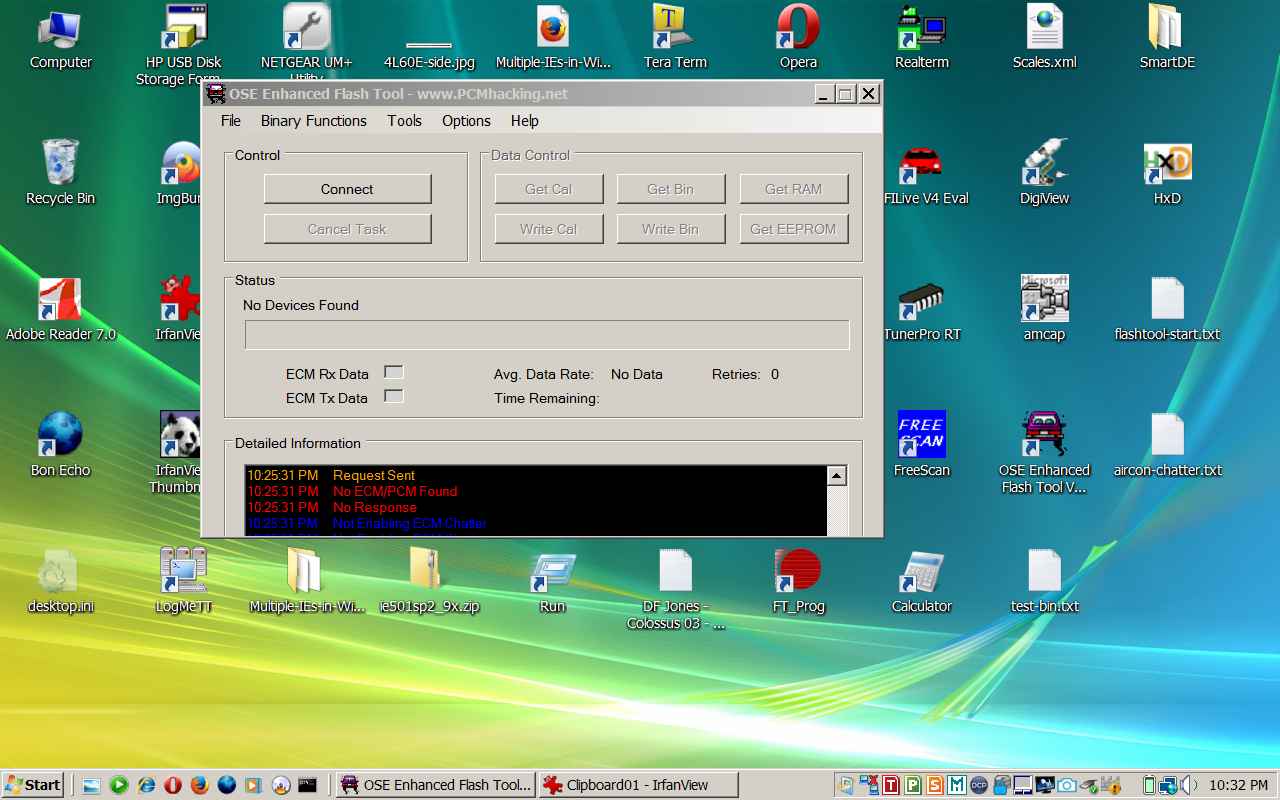Click the 'No ECM/PCM Found' log line
Viewport: 1280px width, 800px height.
click(x=395, y=491)
